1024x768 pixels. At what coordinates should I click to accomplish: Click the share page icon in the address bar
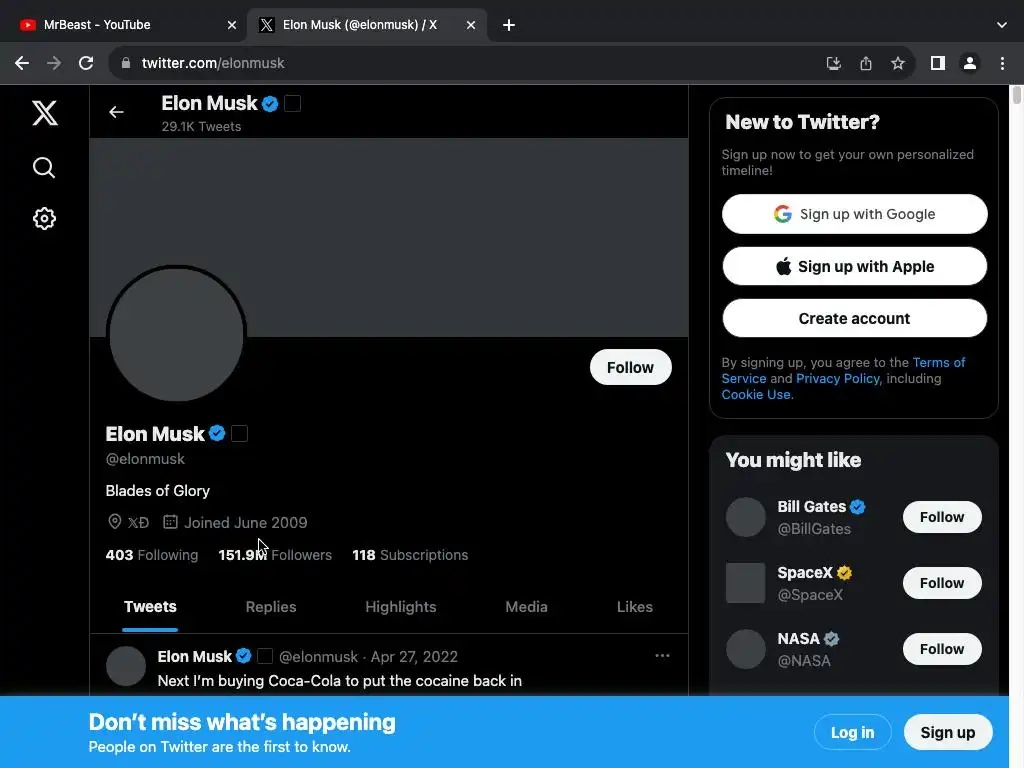click(866, 63)
